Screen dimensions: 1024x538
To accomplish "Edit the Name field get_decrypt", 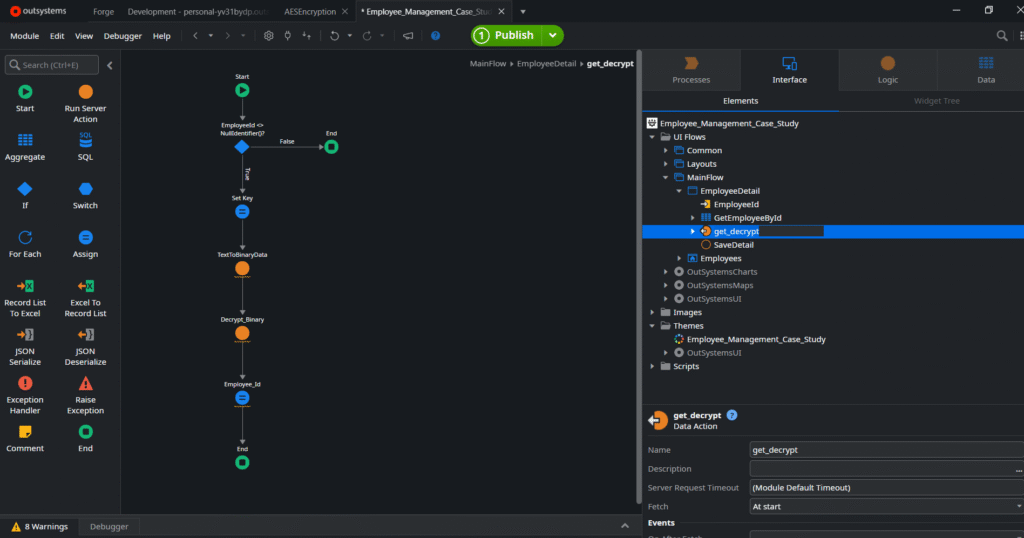I will (x=887, y=450).
